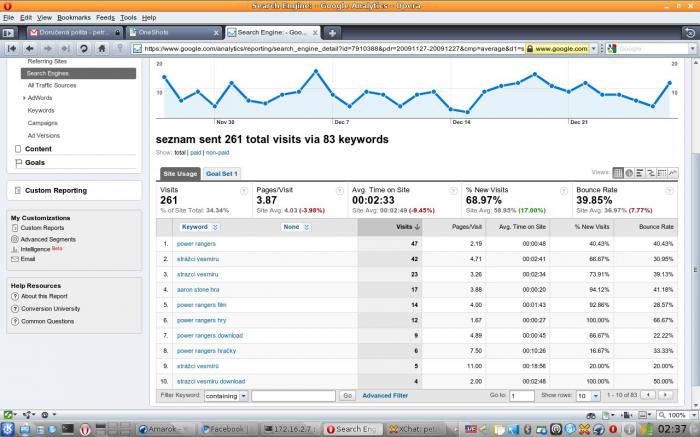This screenshot has width=700, height=437.
Task: Open the closed tabs trash icon
Action: tap(690, 33)
